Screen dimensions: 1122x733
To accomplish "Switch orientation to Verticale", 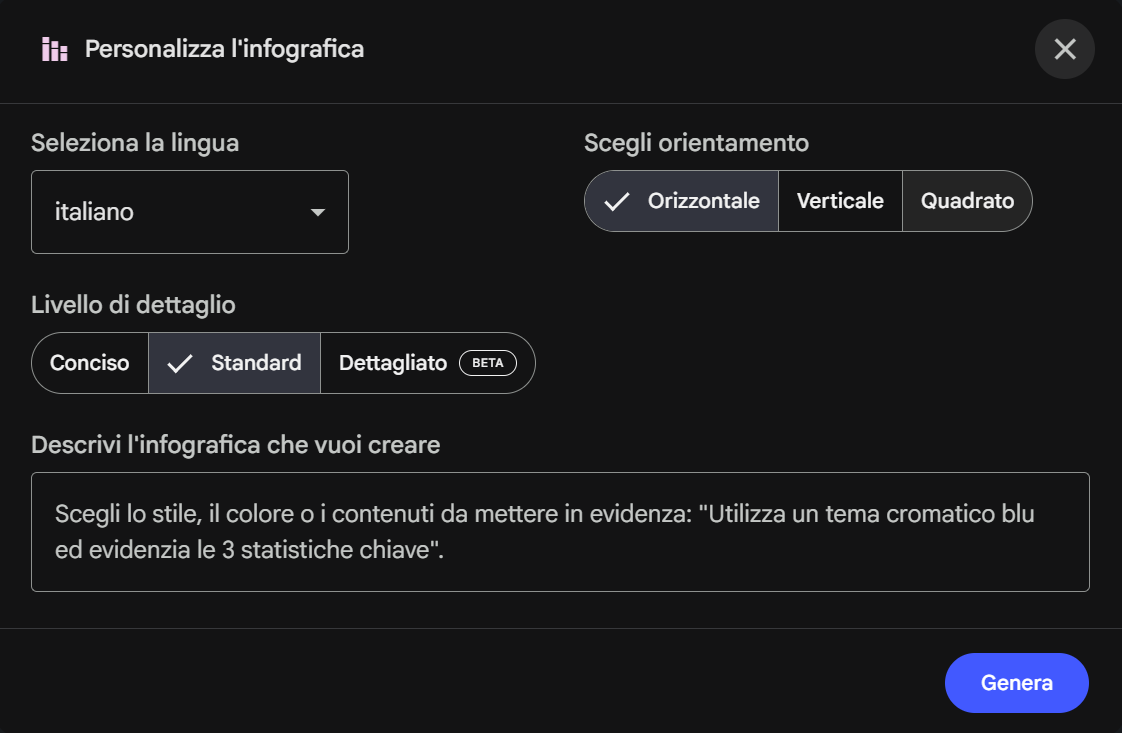I will tap(840, 201).
